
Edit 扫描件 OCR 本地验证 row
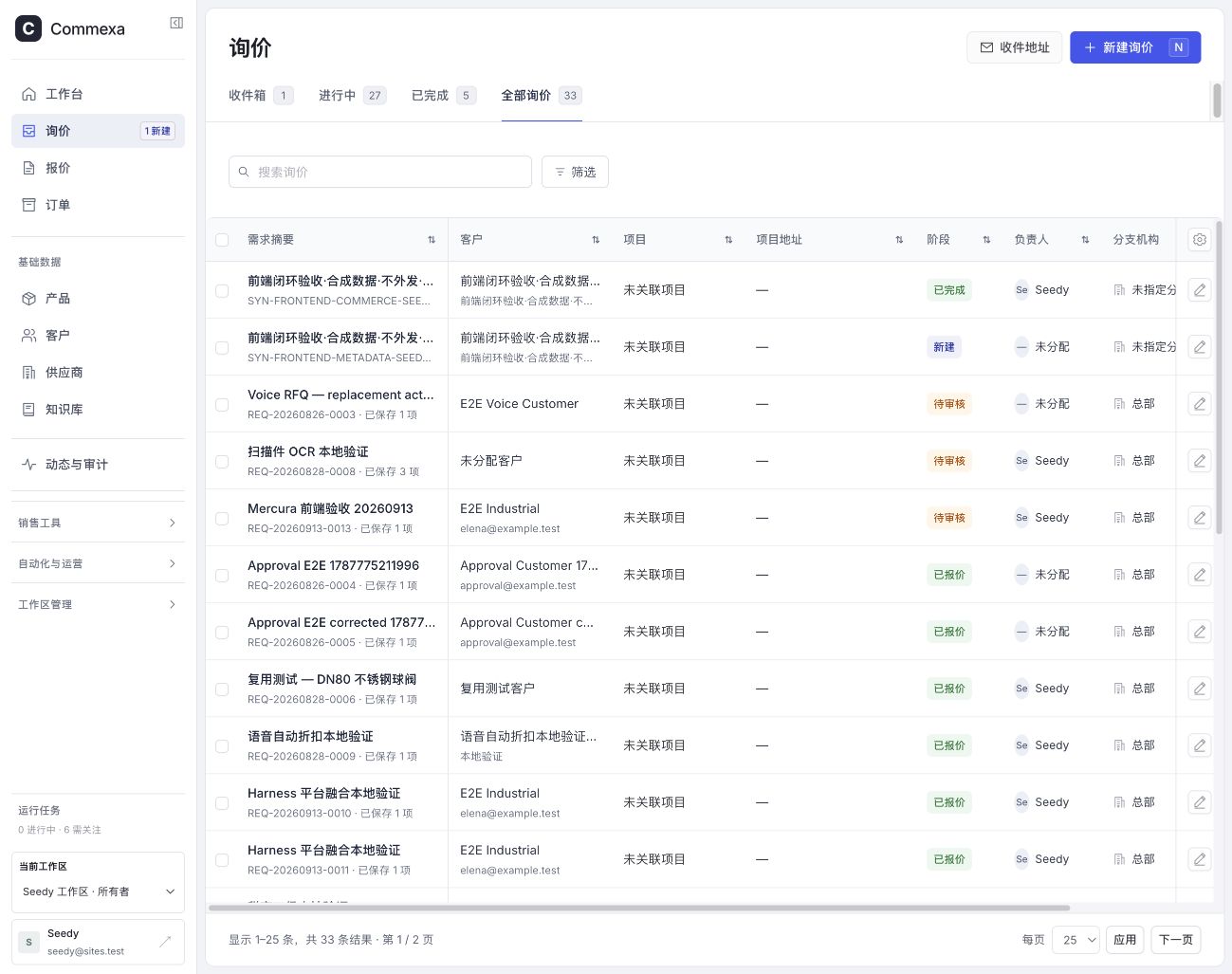pyautogui.click(x=1200, y=461)
